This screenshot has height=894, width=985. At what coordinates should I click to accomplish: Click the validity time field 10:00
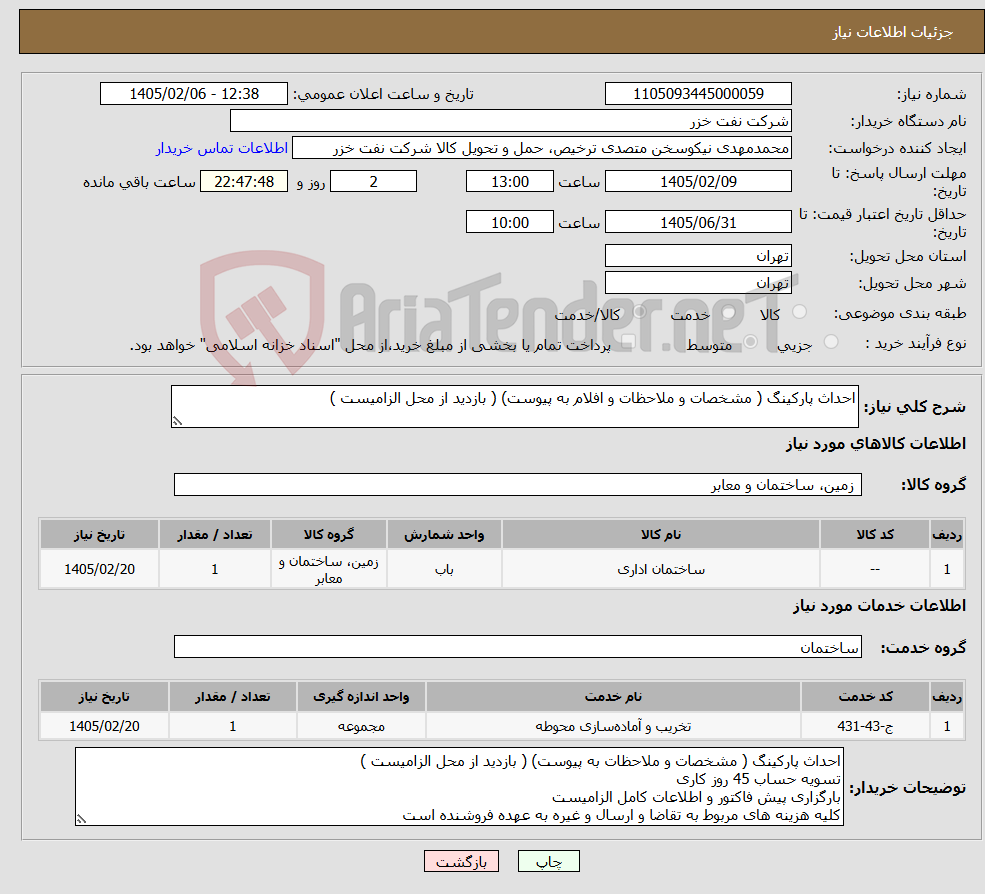509,222
